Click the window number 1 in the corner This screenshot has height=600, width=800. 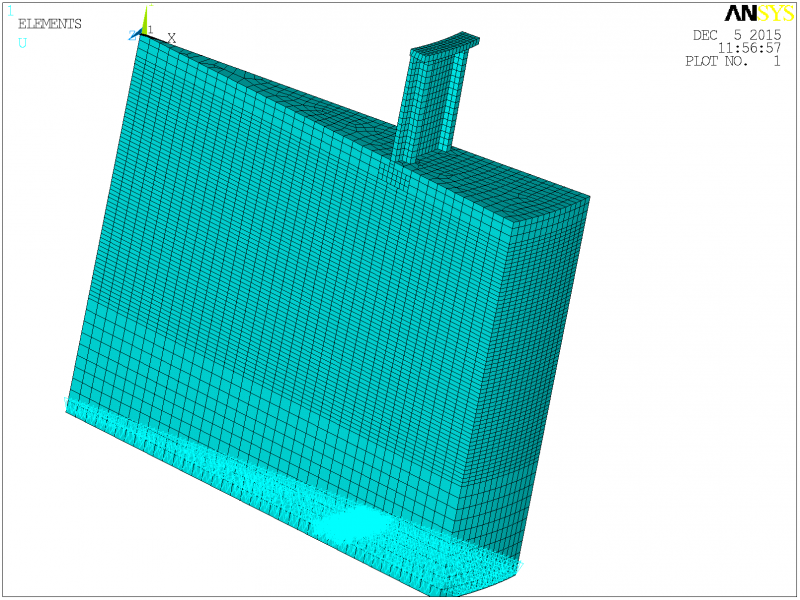click(10, 11)
